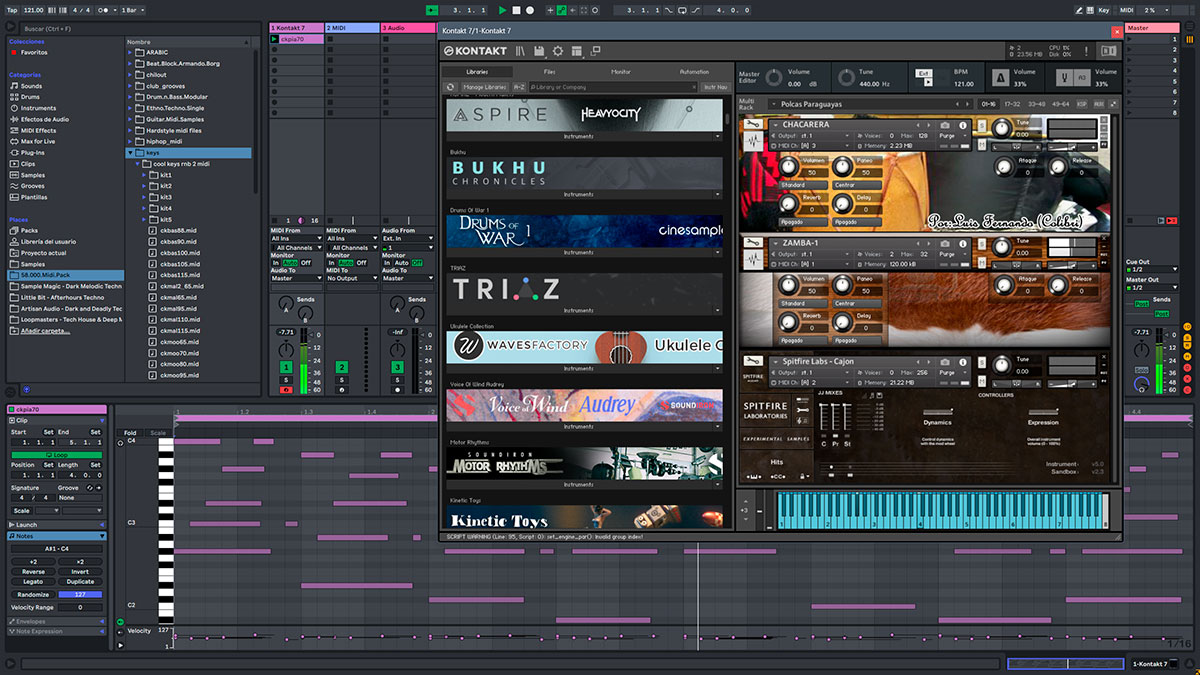The height and width of the screenshot is (675, 1200).
Task: Click Kontakt's floppy disk save icon
Action: pos(539,50)
